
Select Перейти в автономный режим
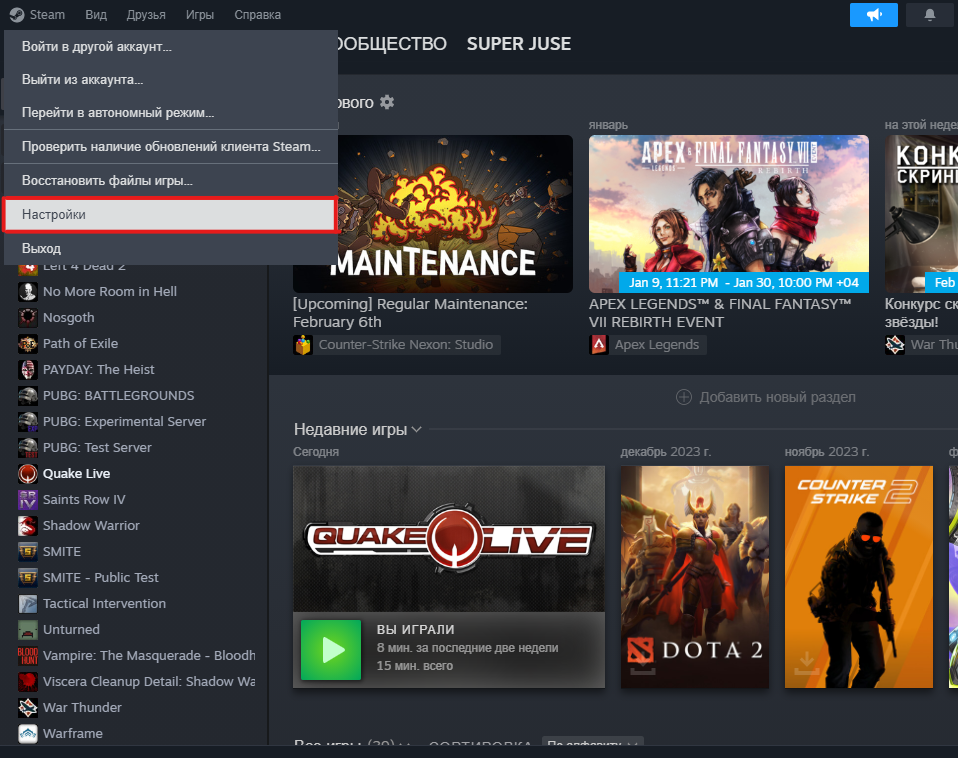[x=171, y=112]
